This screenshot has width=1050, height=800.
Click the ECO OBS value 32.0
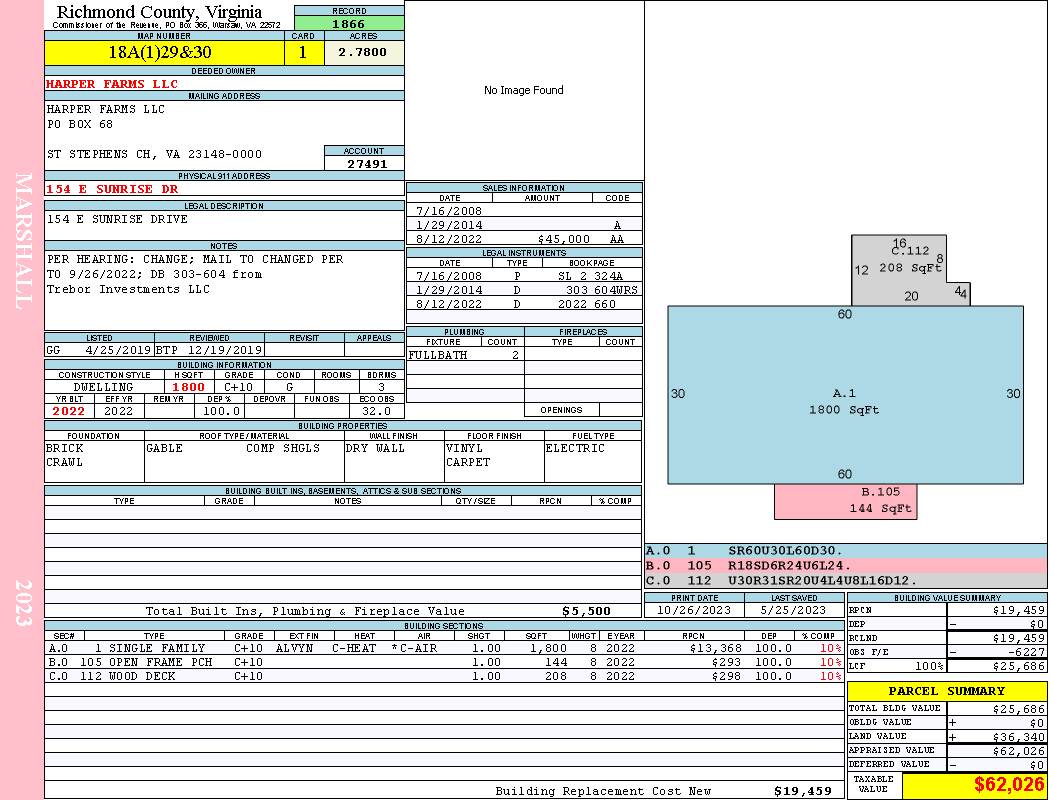click(376, 411)
